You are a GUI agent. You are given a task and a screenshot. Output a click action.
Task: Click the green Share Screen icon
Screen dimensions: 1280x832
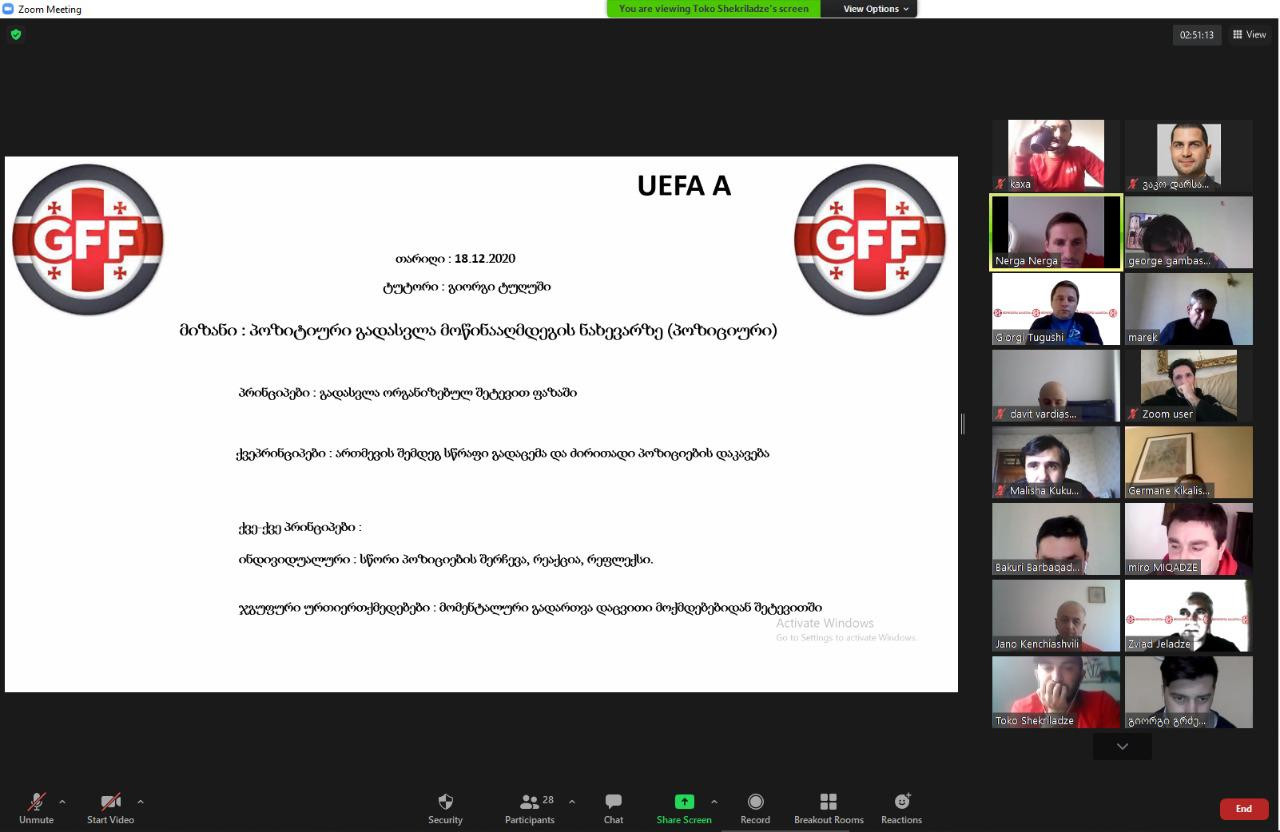coord(684,802)
